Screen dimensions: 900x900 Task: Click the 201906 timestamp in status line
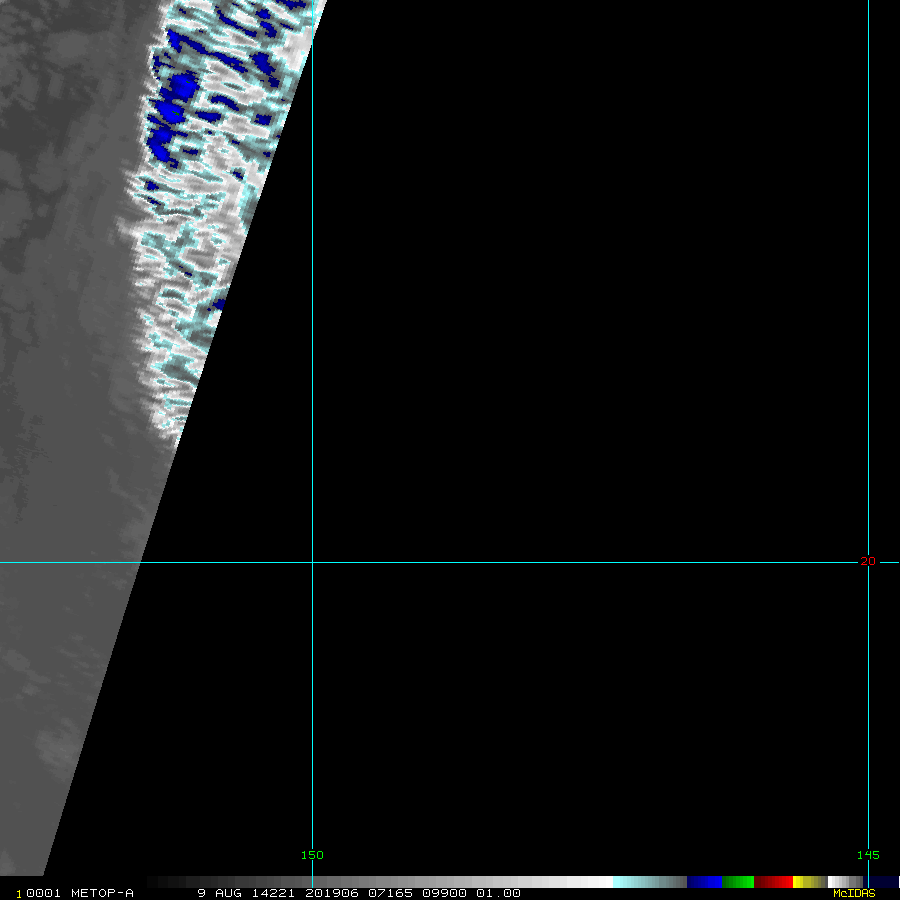coord(331,893)
